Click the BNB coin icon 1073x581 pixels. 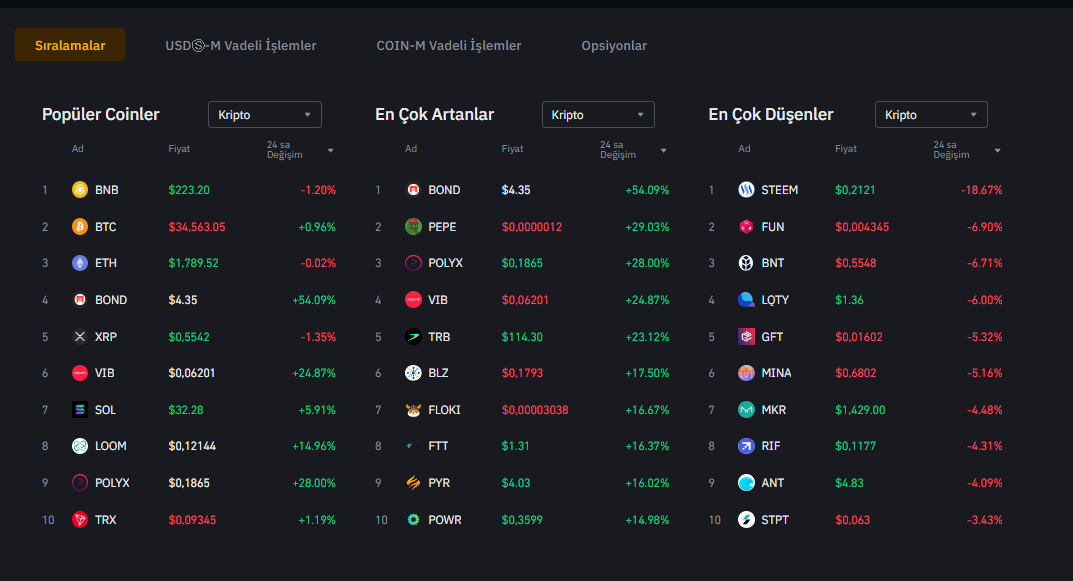click(80, 190)
